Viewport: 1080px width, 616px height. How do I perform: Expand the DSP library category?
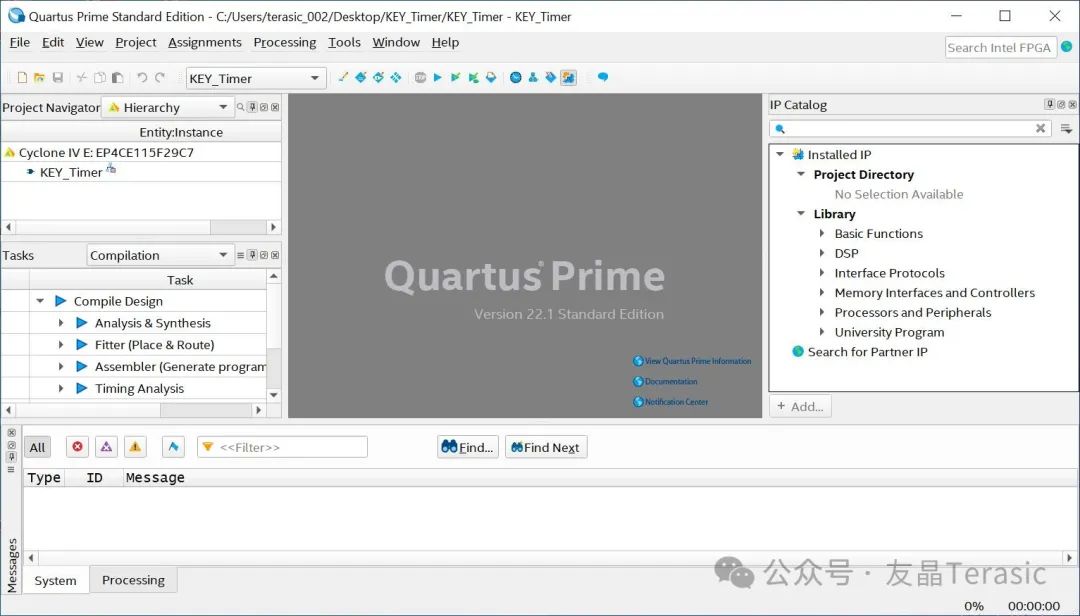click(822, 253)
